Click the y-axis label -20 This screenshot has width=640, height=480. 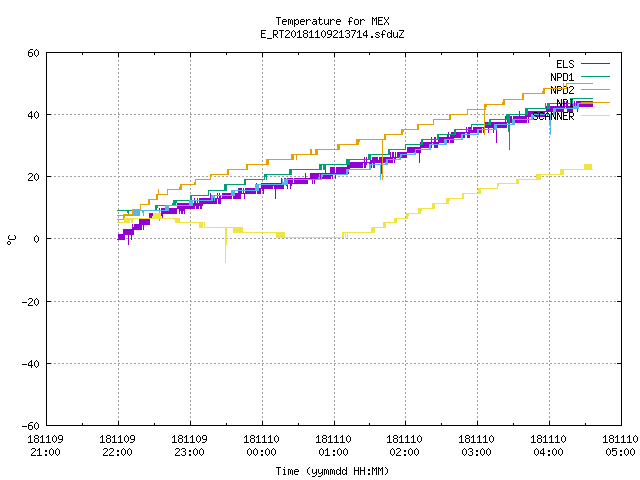pyautogui.click(x=31, y=302)
